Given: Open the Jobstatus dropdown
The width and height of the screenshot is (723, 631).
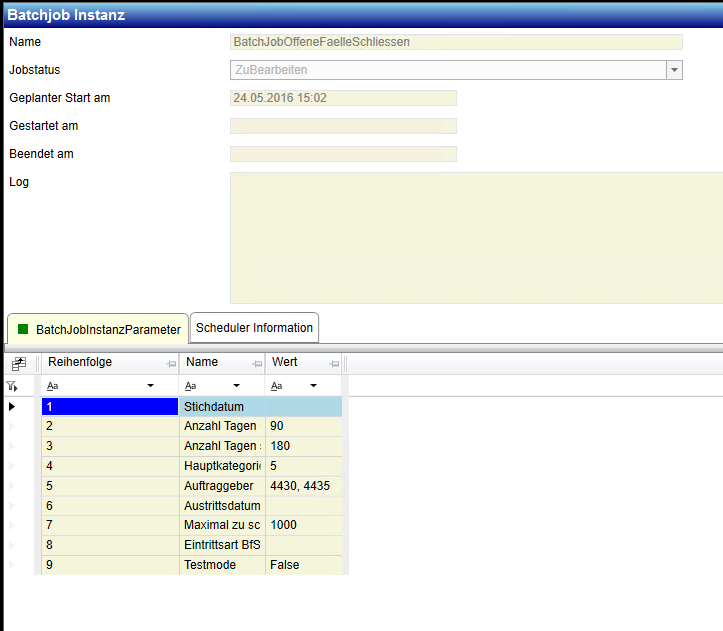Looking at the screenshot, I should click(674, 70).
